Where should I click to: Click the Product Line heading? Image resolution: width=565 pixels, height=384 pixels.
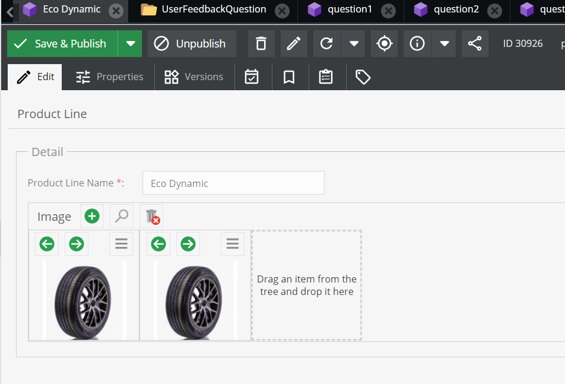[52, 114]
